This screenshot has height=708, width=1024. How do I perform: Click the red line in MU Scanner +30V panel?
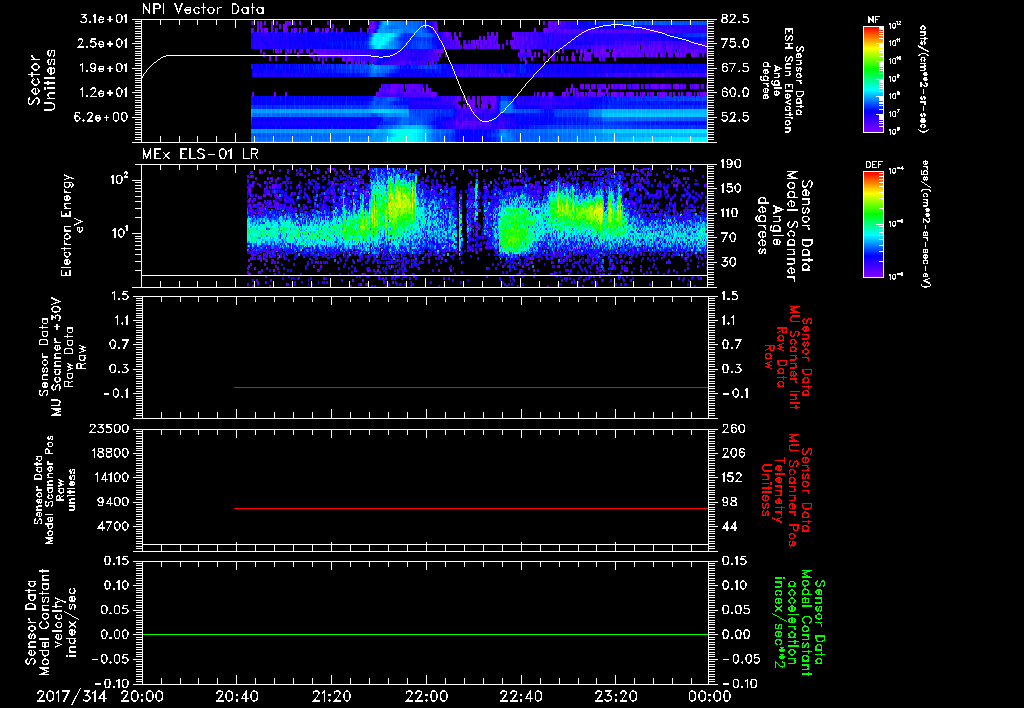[x=471, y=387]
